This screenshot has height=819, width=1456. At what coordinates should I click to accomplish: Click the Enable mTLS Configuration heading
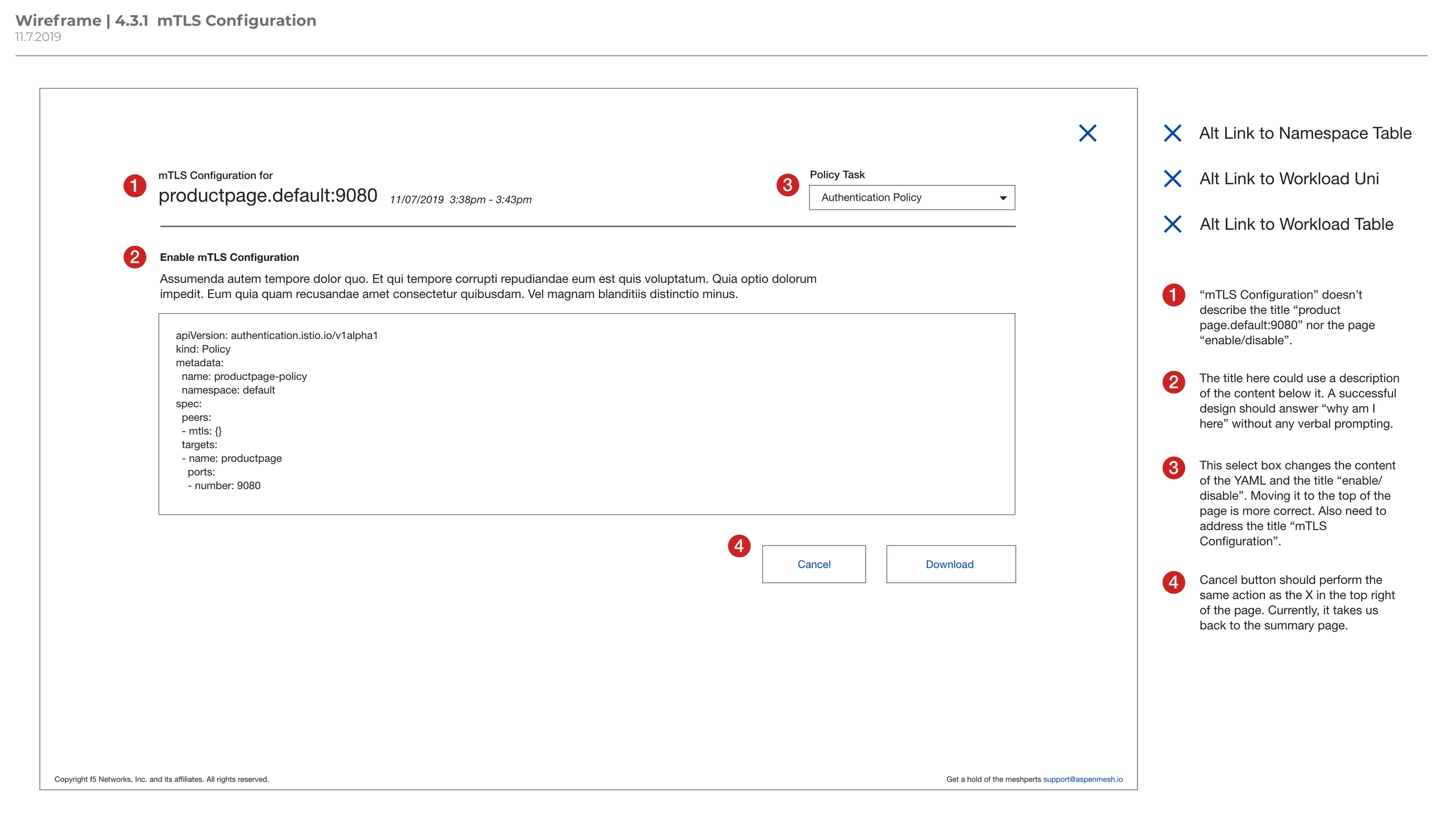[229, 257]
